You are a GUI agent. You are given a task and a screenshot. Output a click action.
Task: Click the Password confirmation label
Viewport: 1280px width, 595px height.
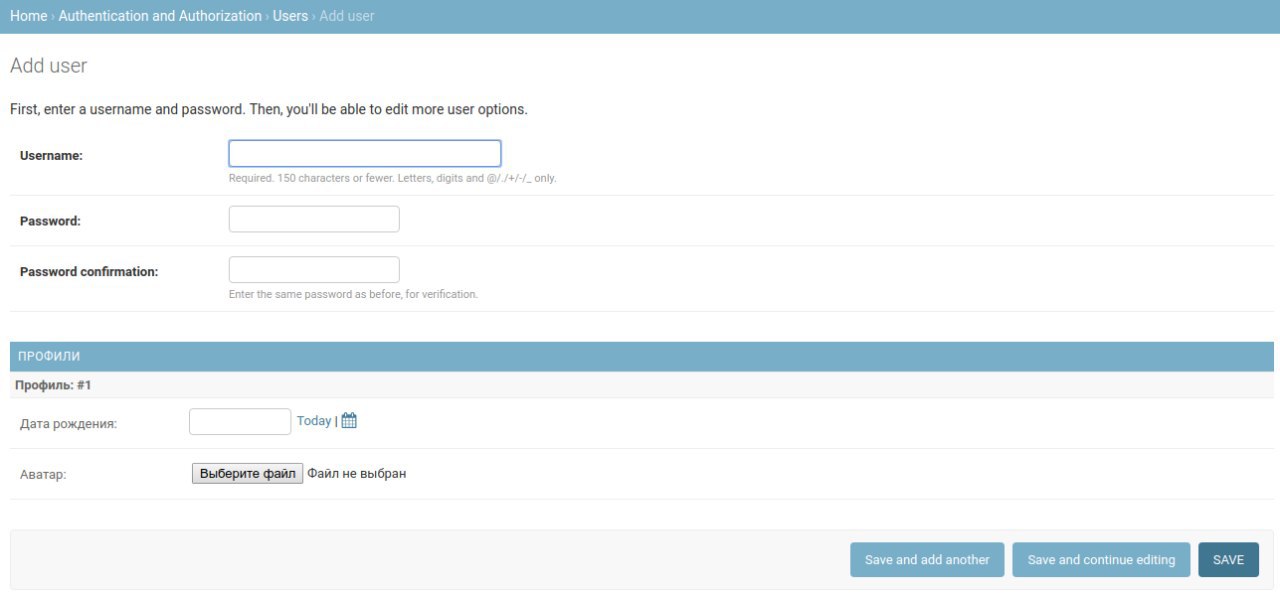click(x=89, y=271)
